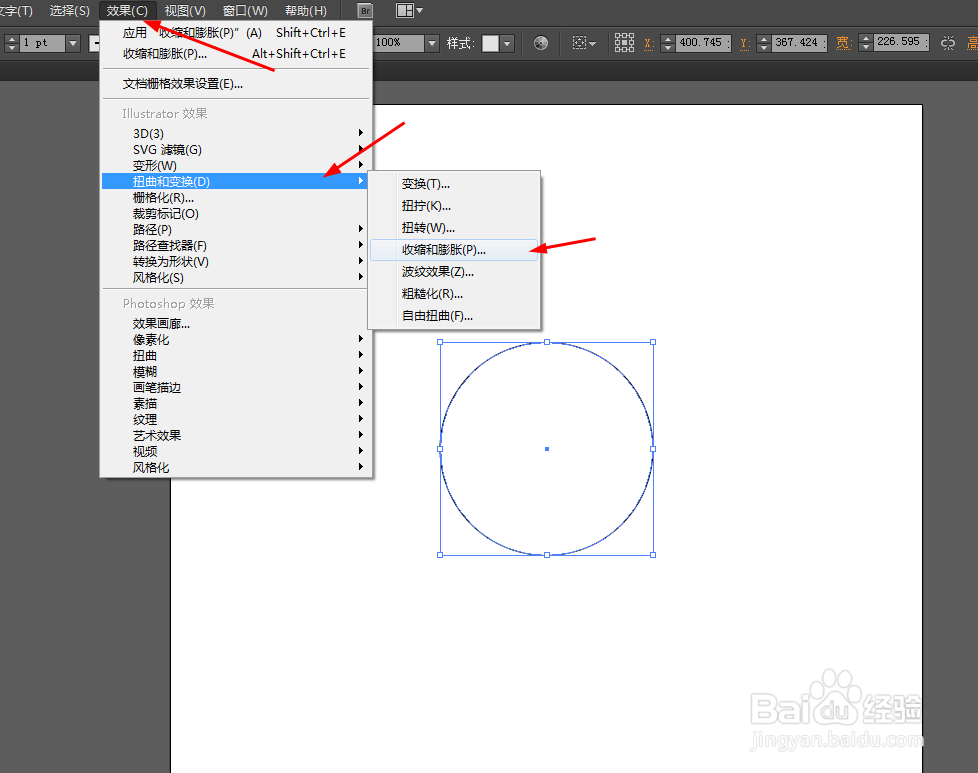This screenshot has height=773, width=978.
Task: Expand the 变形(W) submenu
Action: (x=236, y=165)
